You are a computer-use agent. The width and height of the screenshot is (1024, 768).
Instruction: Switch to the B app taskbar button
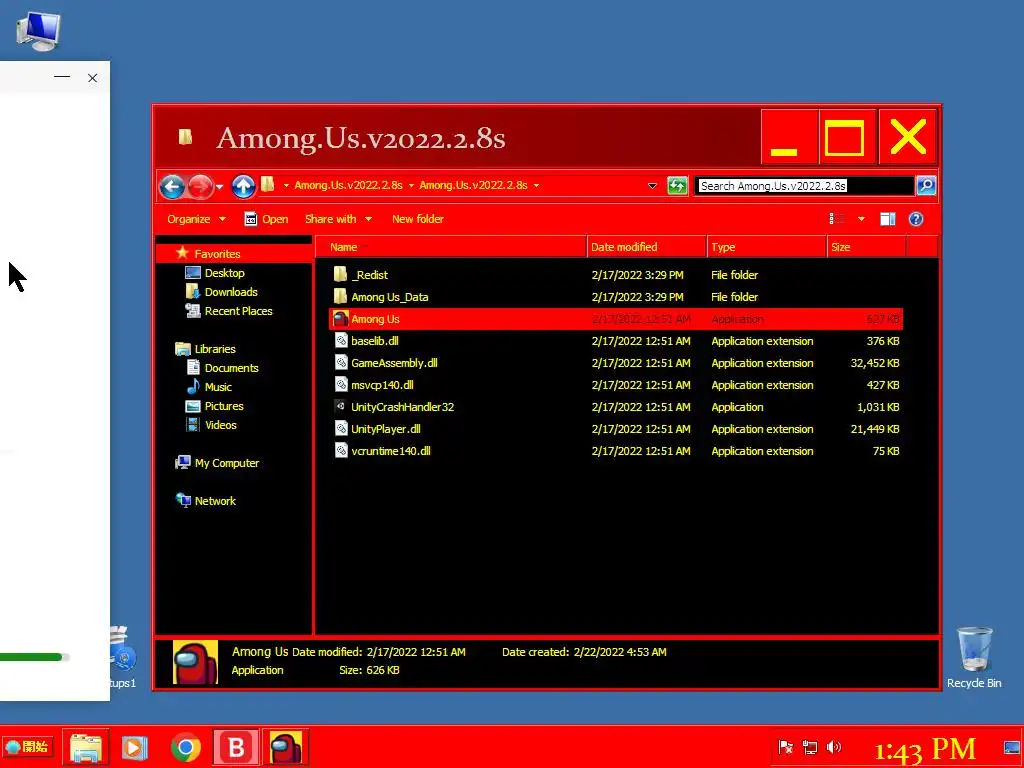[236, 747]
